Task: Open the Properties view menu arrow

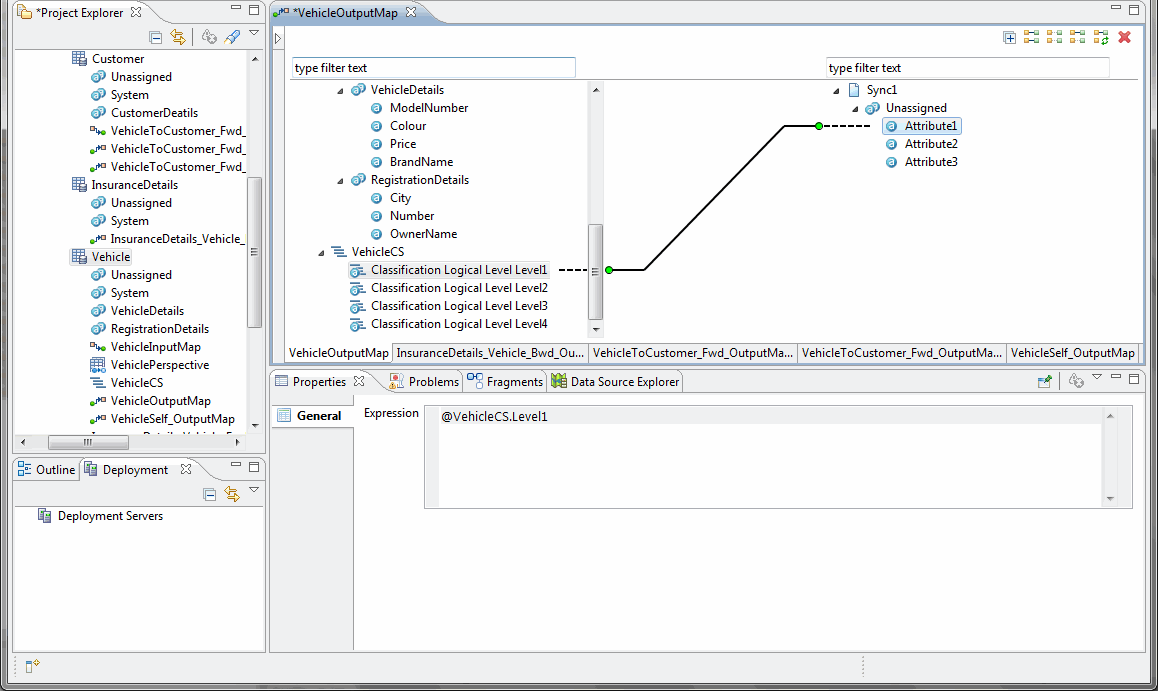Action: tap(1097, 377)
